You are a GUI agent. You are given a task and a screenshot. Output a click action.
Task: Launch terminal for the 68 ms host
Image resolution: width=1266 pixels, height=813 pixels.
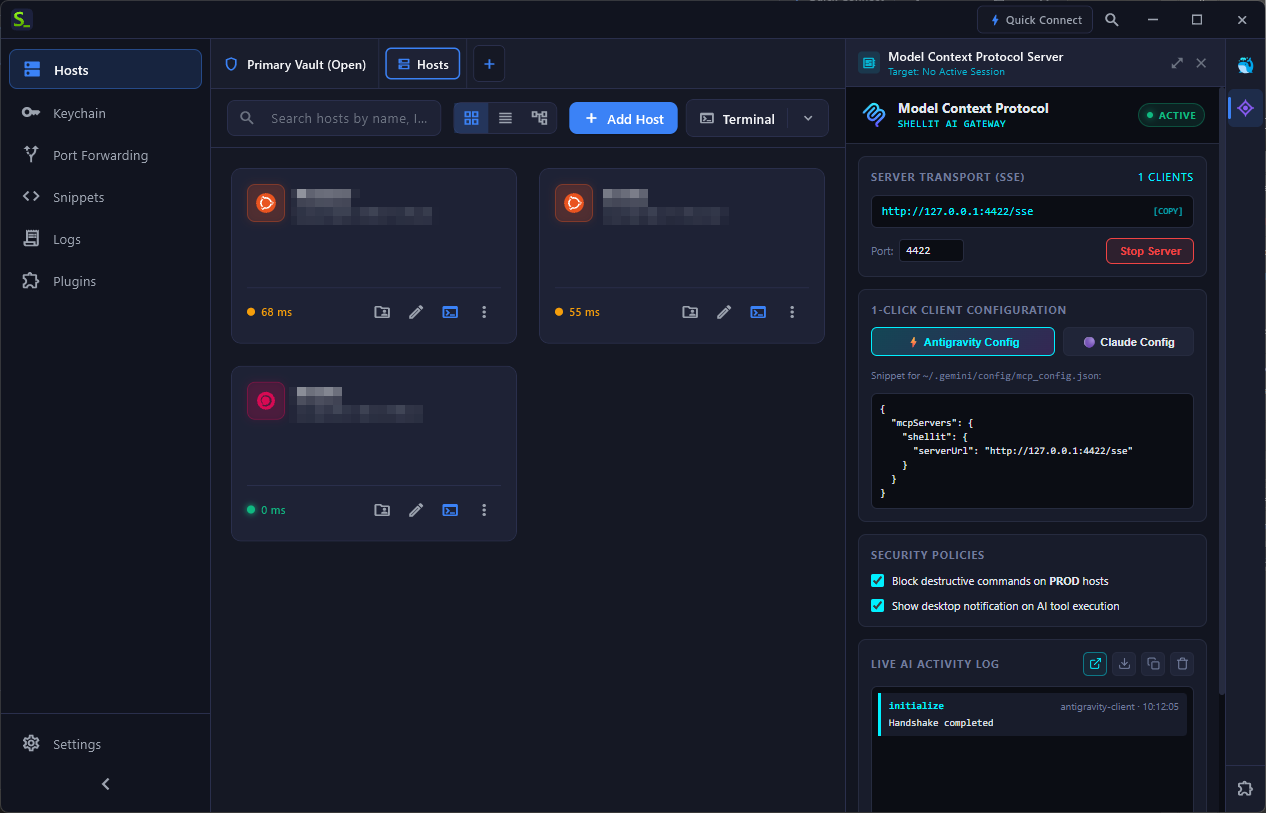[450, 312]
